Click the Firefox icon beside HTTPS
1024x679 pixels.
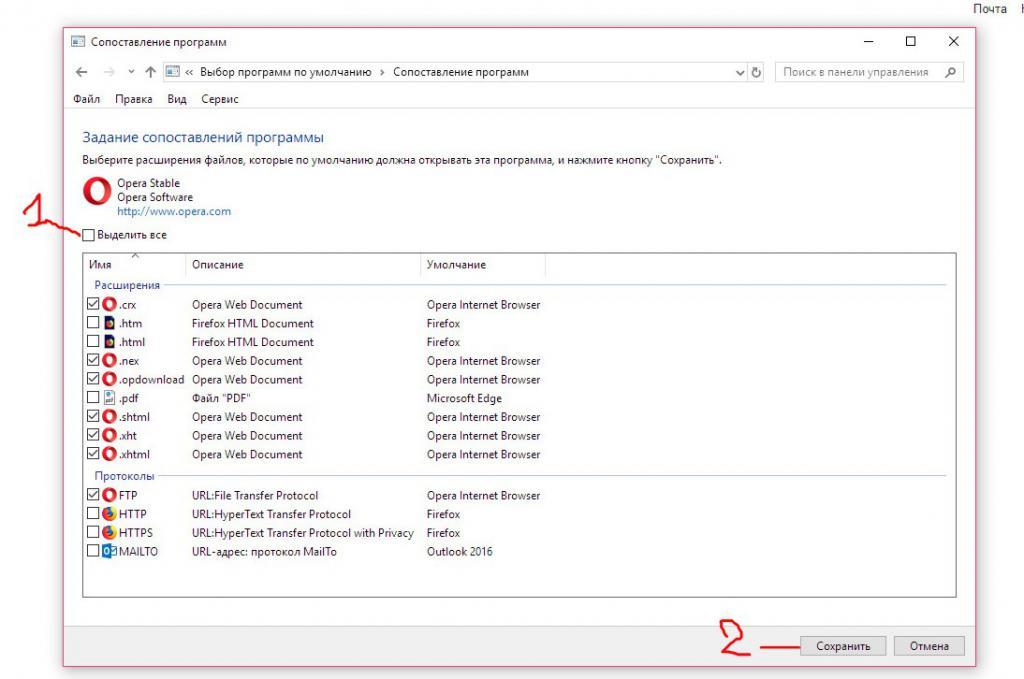pos(110,532)
